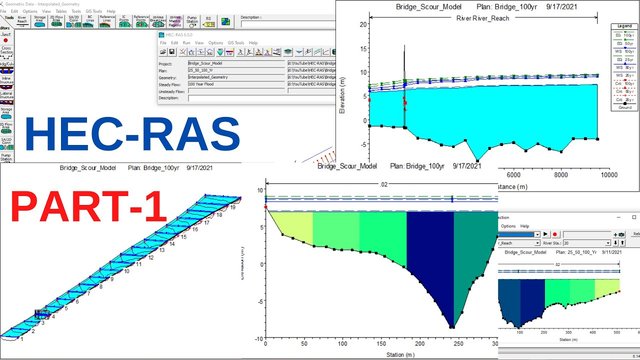Open the Junction editor in left sidebar
This screenshot has width=640, height=360.
pyautogui.click(x=6, y=38)
